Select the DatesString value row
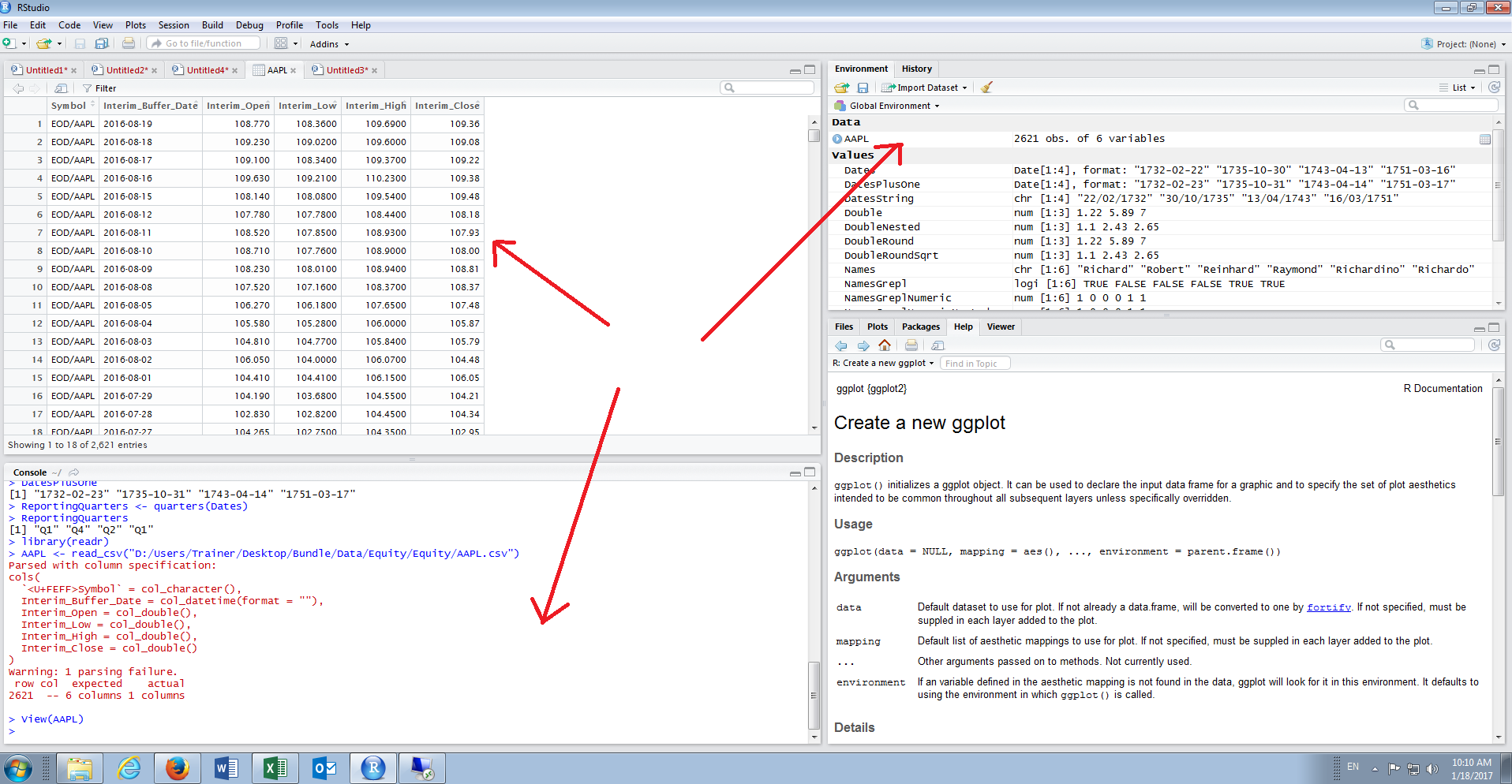 pyautogui.click(x=1160, y=199)
